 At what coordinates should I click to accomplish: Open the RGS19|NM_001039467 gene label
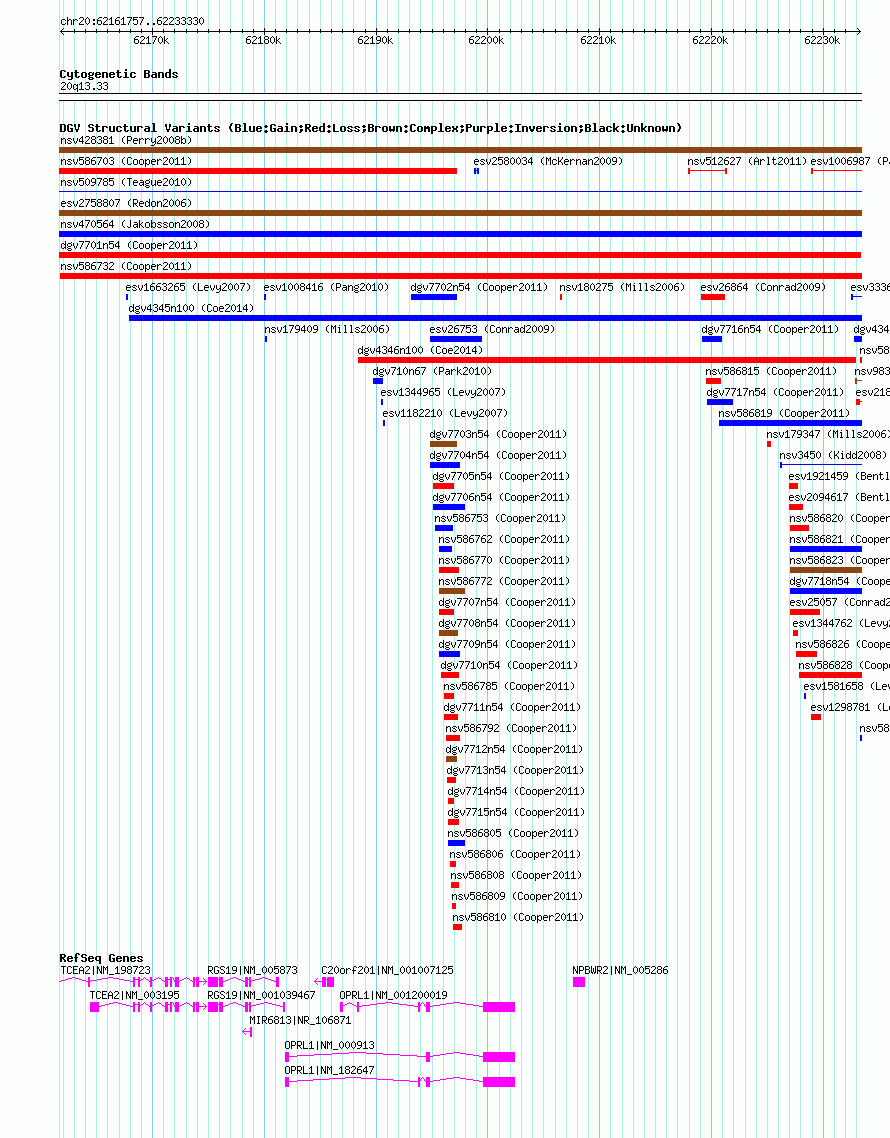click(261, 996)
